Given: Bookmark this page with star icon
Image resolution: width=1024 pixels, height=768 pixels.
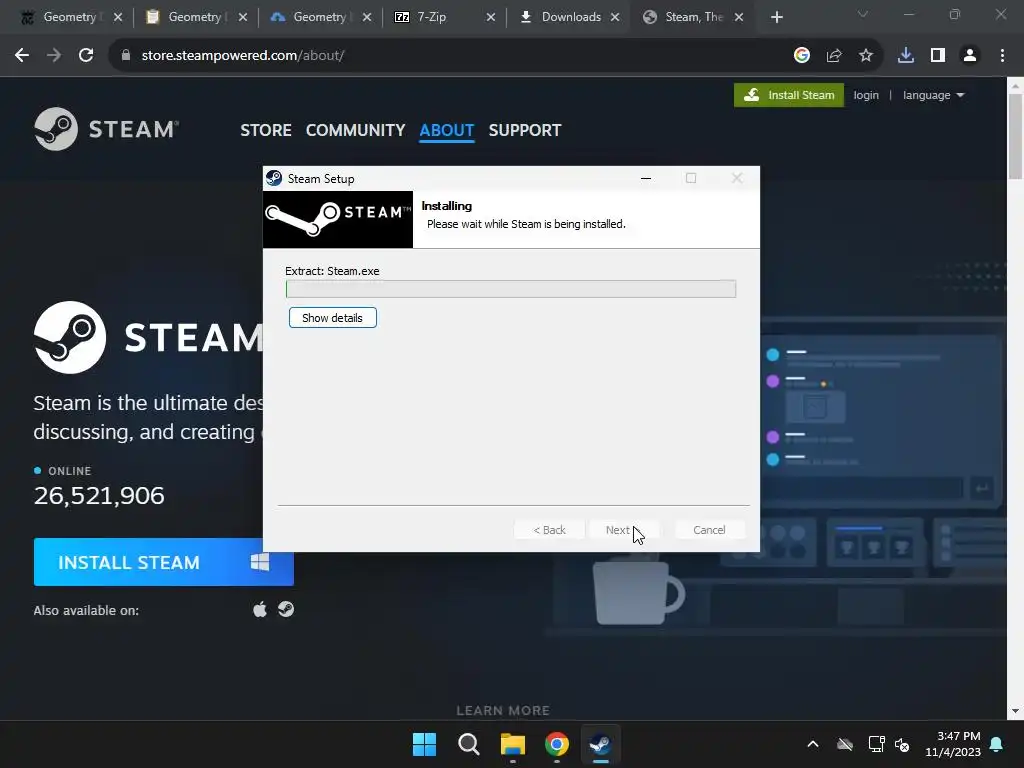Looking at the screenshot, I should pyautogui.click(x=865, y=56).
